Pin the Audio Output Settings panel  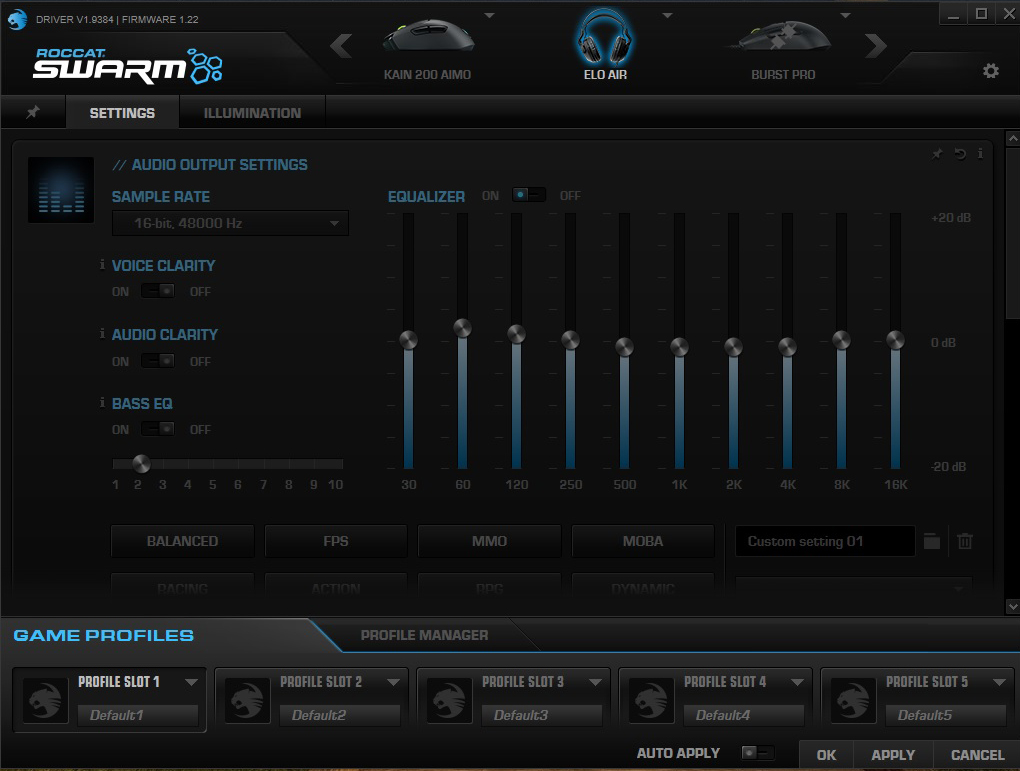click(937, 154)
